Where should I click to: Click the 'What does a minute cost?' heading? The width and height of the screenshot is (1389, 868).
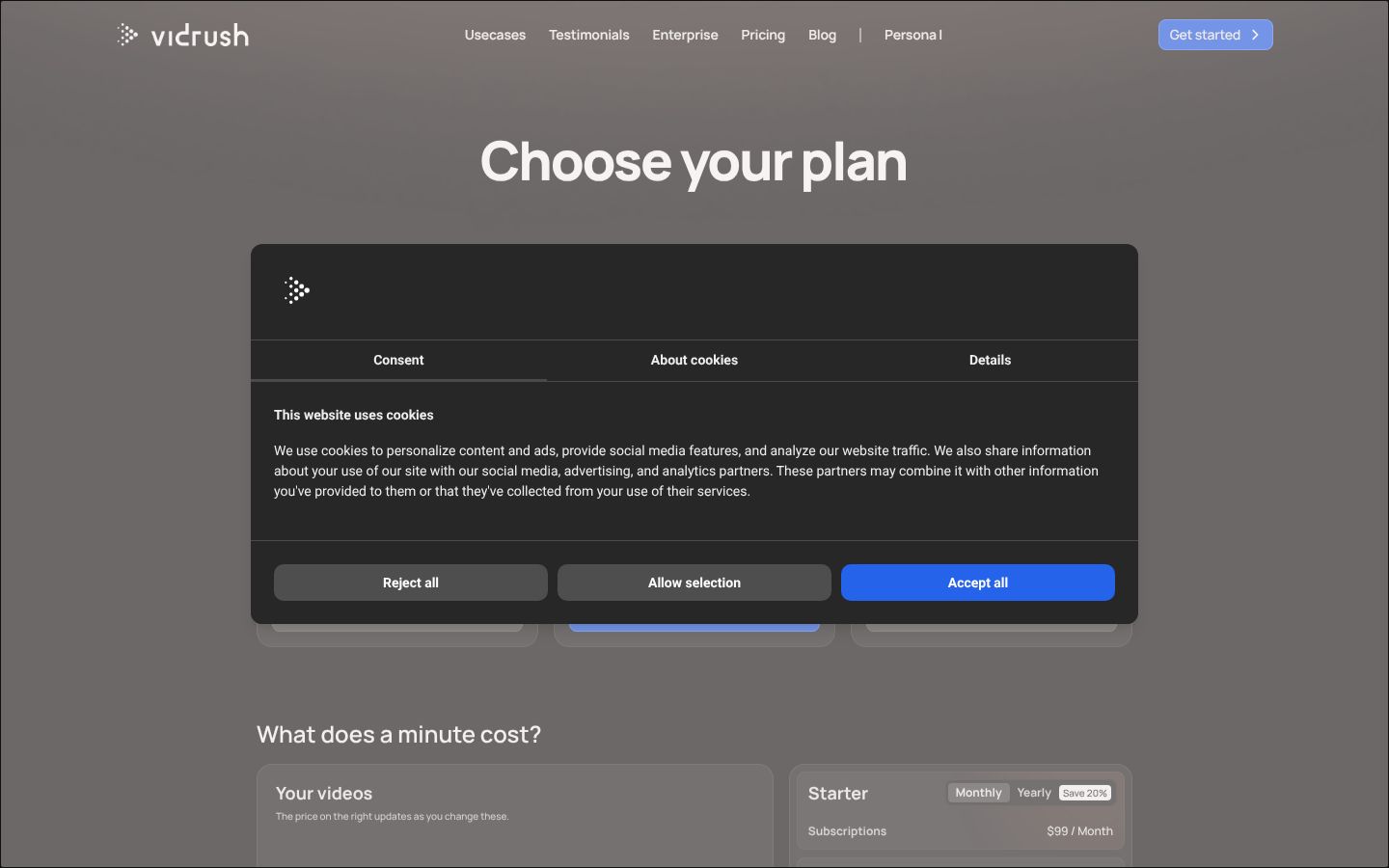pos(399,734)
